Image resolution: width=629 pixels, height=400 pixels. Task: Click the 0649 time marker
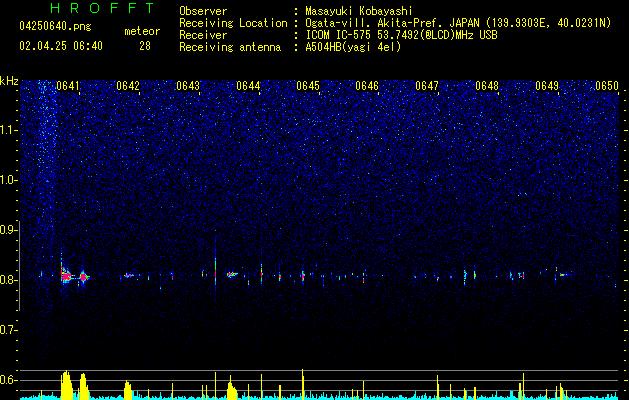pyautogui.click(x=547, y=86)
